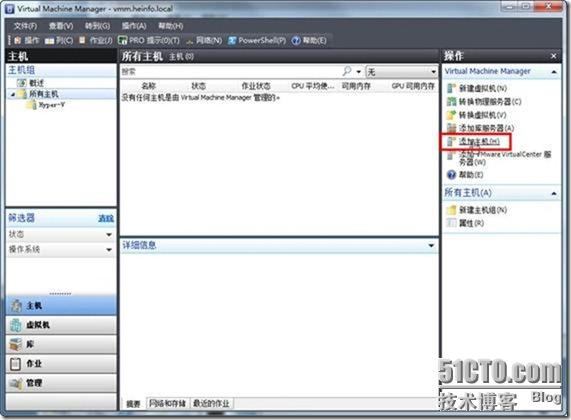Open the search options arrow beside the magnifier
Image resolution: width=571 pixels, height=420 pixels.
(x=359, y=72)
